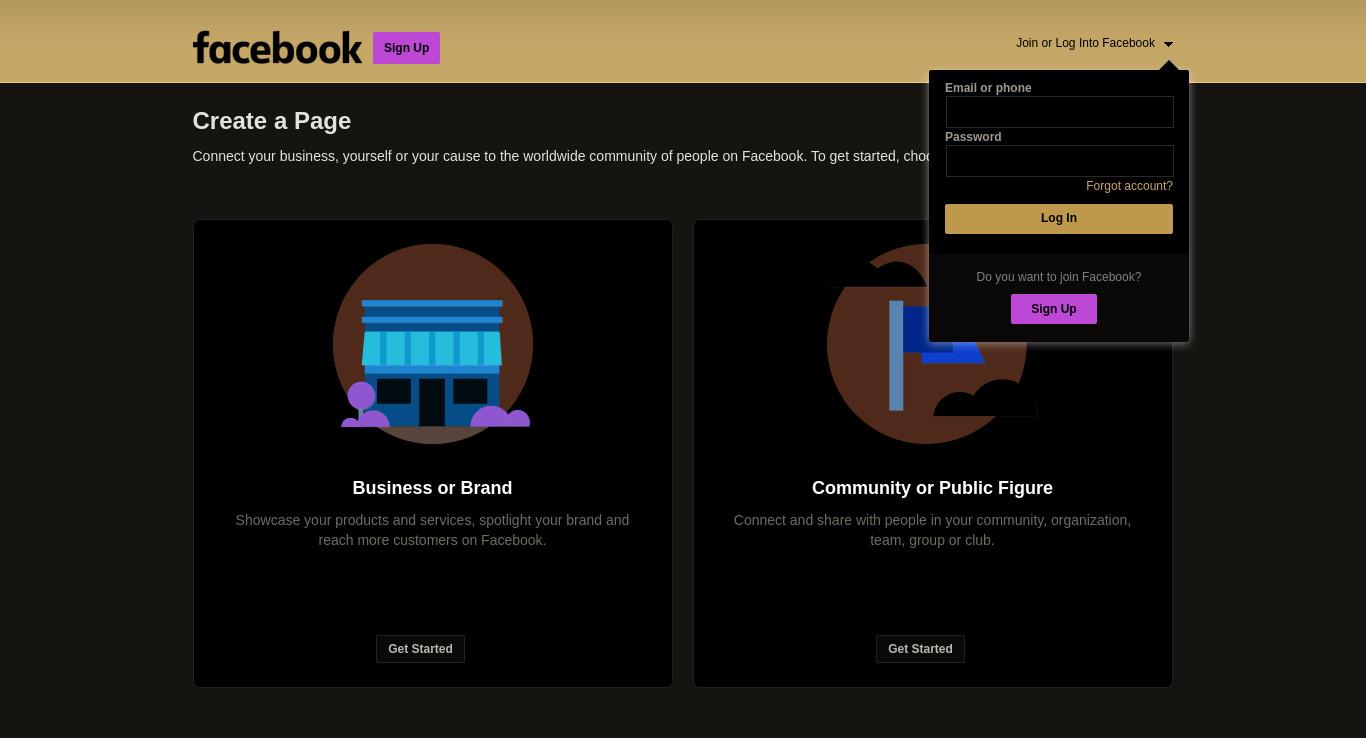1366x738 pixels.
Task: Click the Email or phone label
Action: coord(988,88)
